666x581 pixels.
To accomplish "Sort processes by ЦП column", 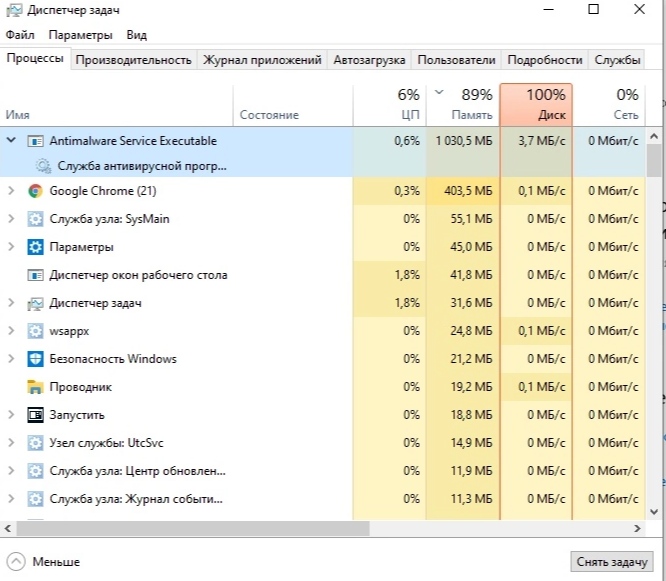I will [x=389, y=105].
